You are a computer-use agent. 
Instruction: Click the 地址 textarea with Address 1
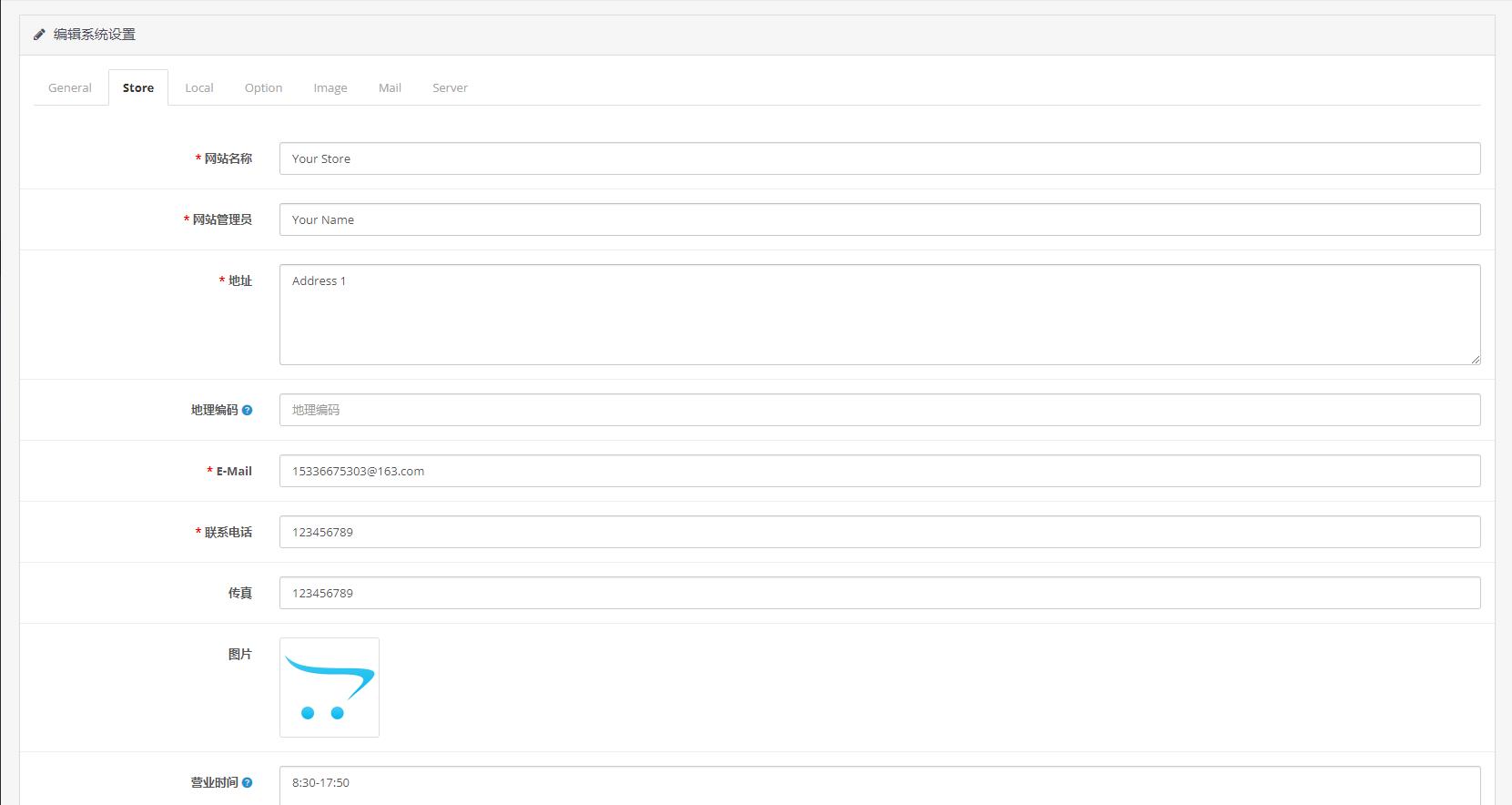click(x=878, y=314)
